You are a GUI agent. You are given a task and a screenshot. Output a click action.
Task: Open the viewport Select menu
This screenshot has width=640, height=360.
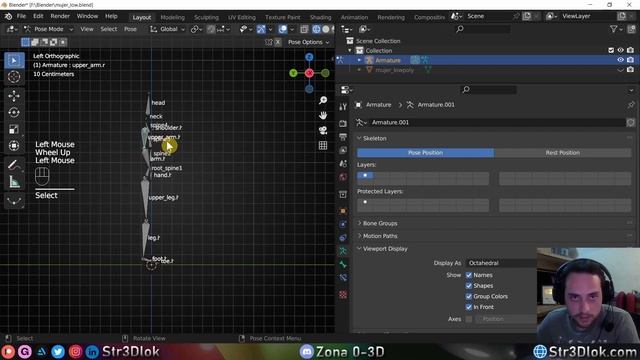coord(109,29)
